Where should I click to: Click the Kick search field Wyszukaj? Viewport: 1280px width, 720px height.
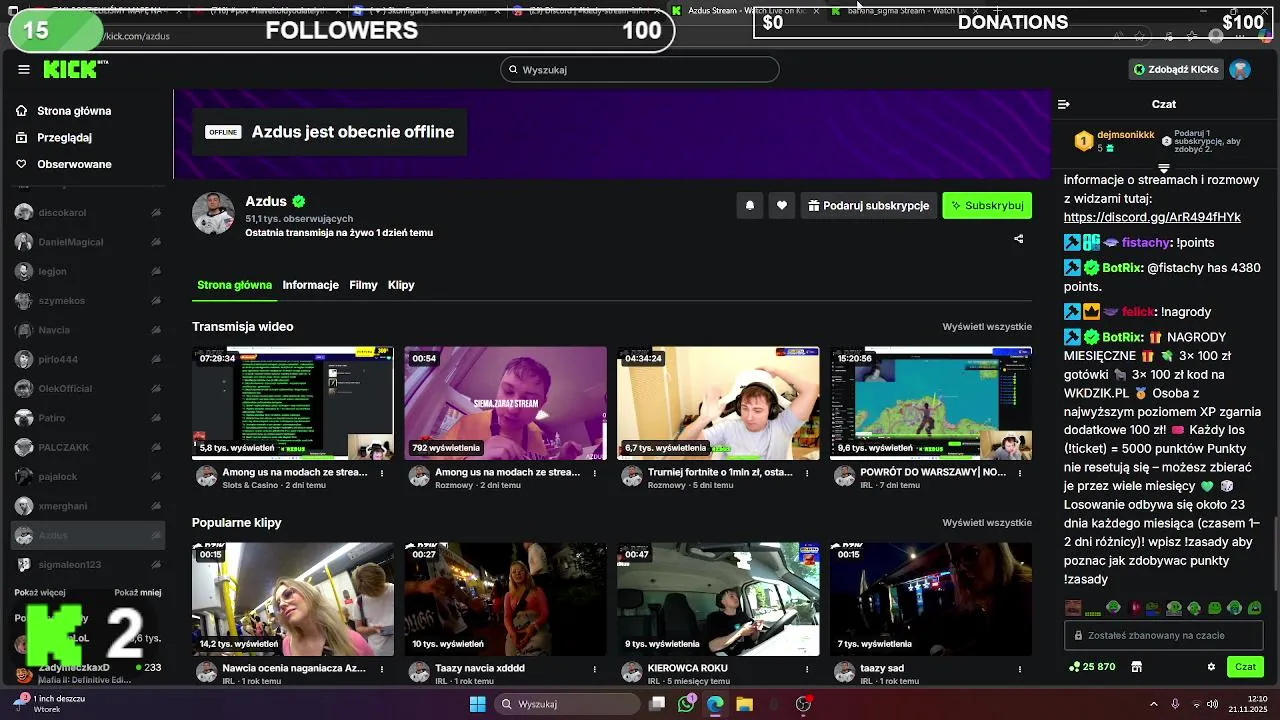pos(640,70)
